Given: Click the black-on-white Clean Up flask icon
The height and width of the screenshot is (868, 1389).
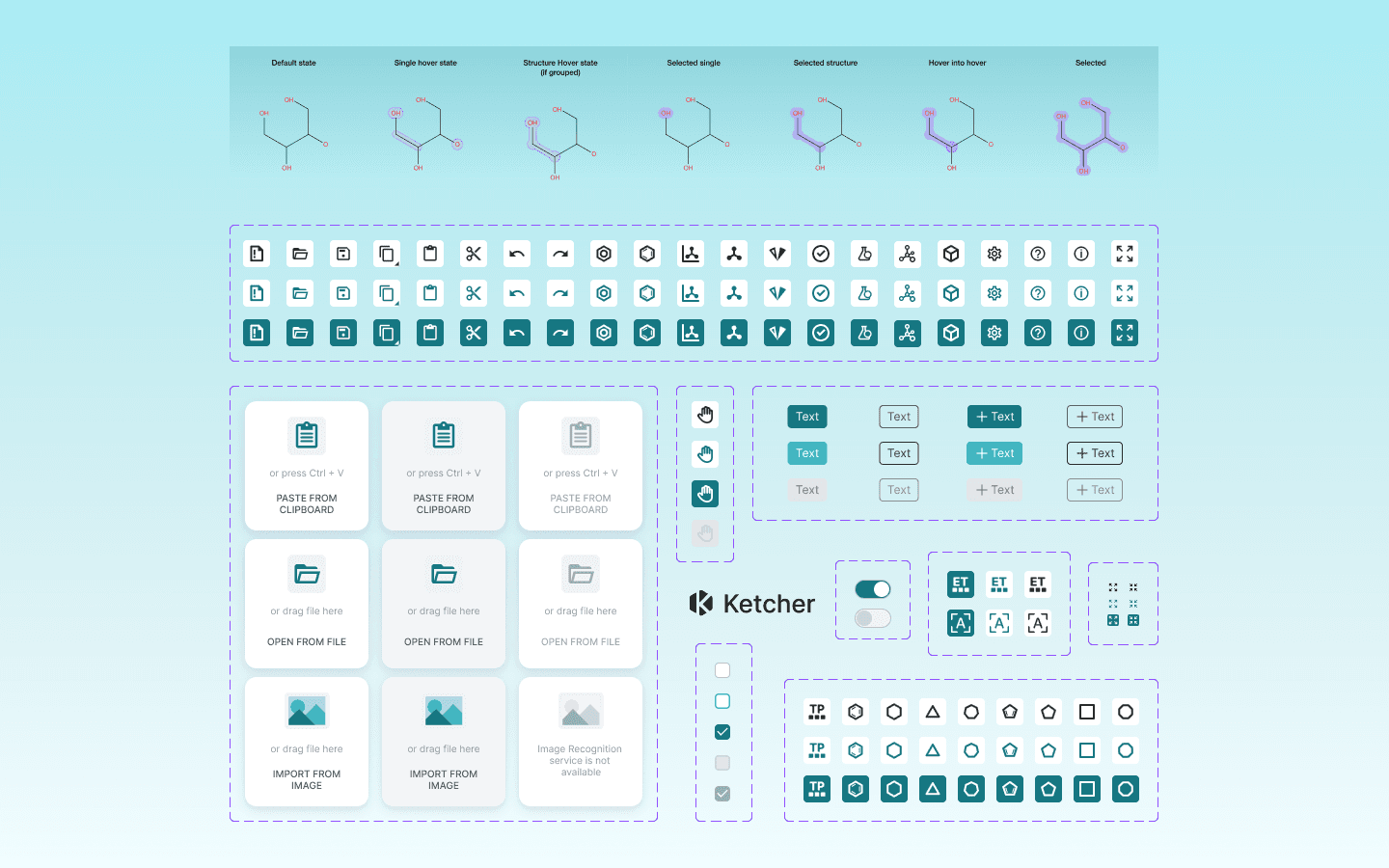Looking at the screenshot, I should click(864, 254).
